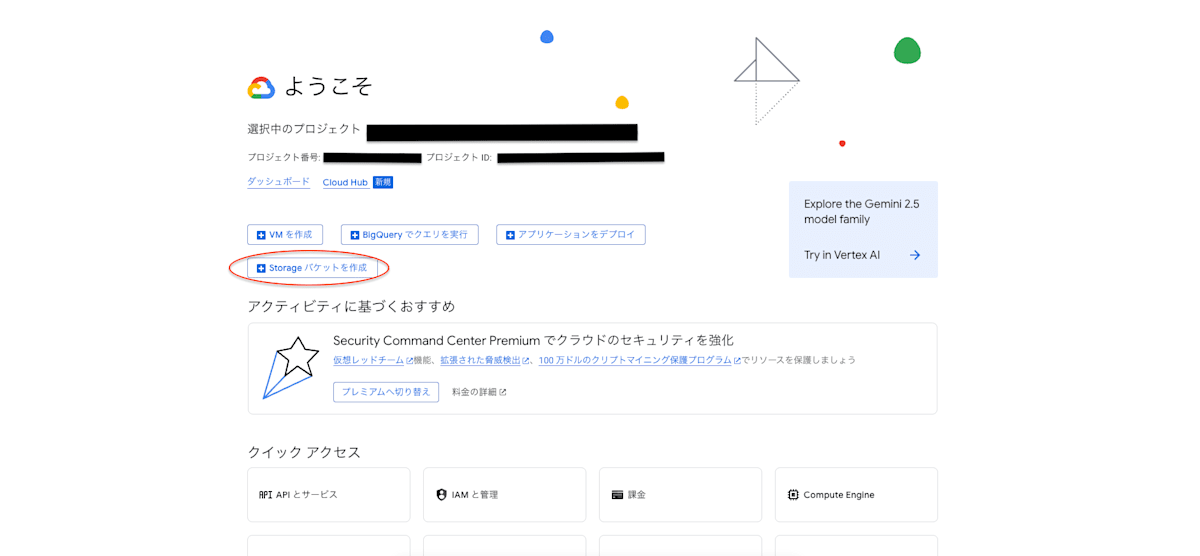Click Explore the Gemini 2.5 model family text
The height and width of the screenshot is (556, 1200).
pos(862,212)
